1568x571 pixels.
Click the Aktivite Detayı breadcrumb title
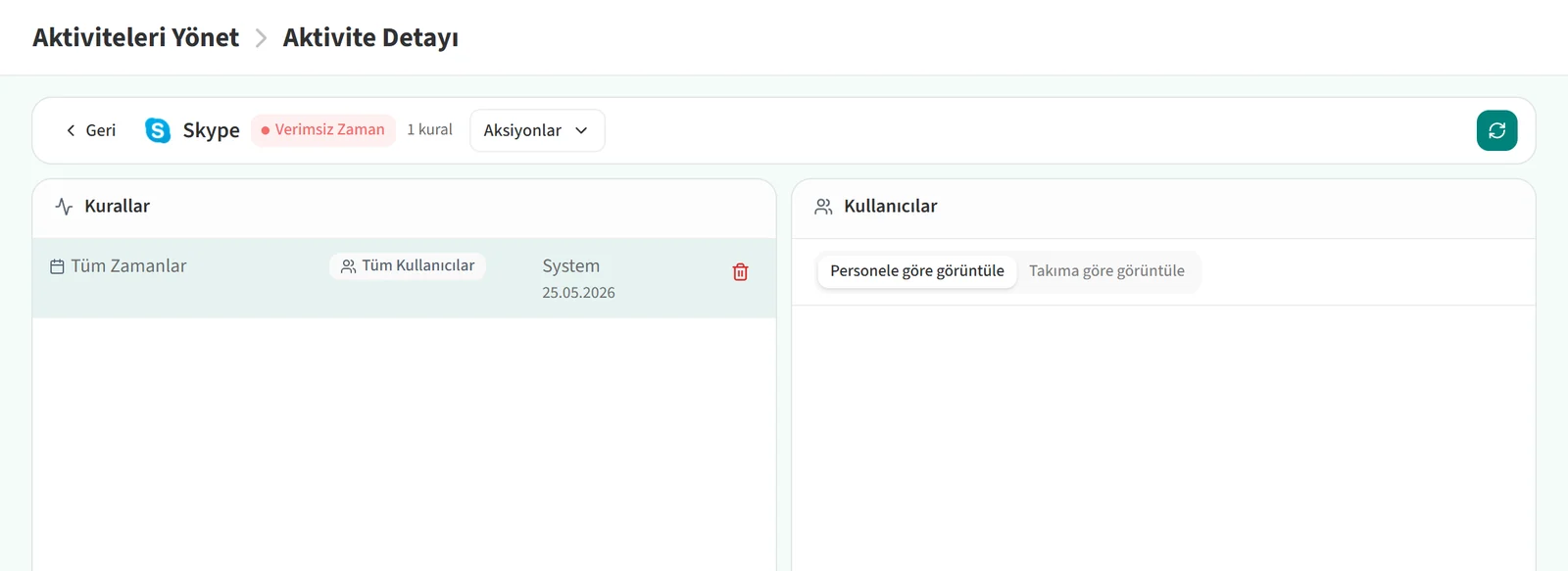click(370, 37)
